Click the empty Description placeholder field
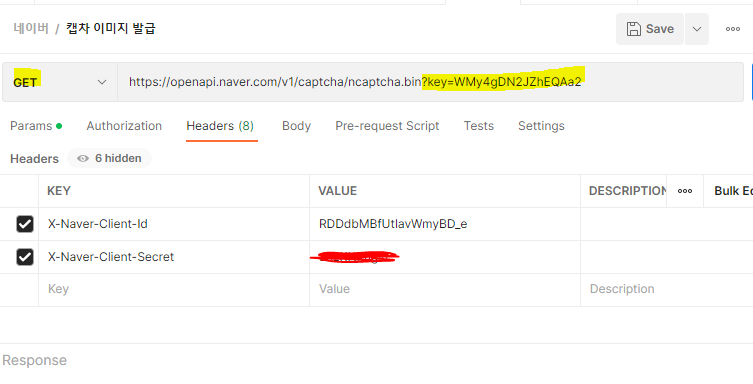 pyautogui.click(x=667, y=289)
